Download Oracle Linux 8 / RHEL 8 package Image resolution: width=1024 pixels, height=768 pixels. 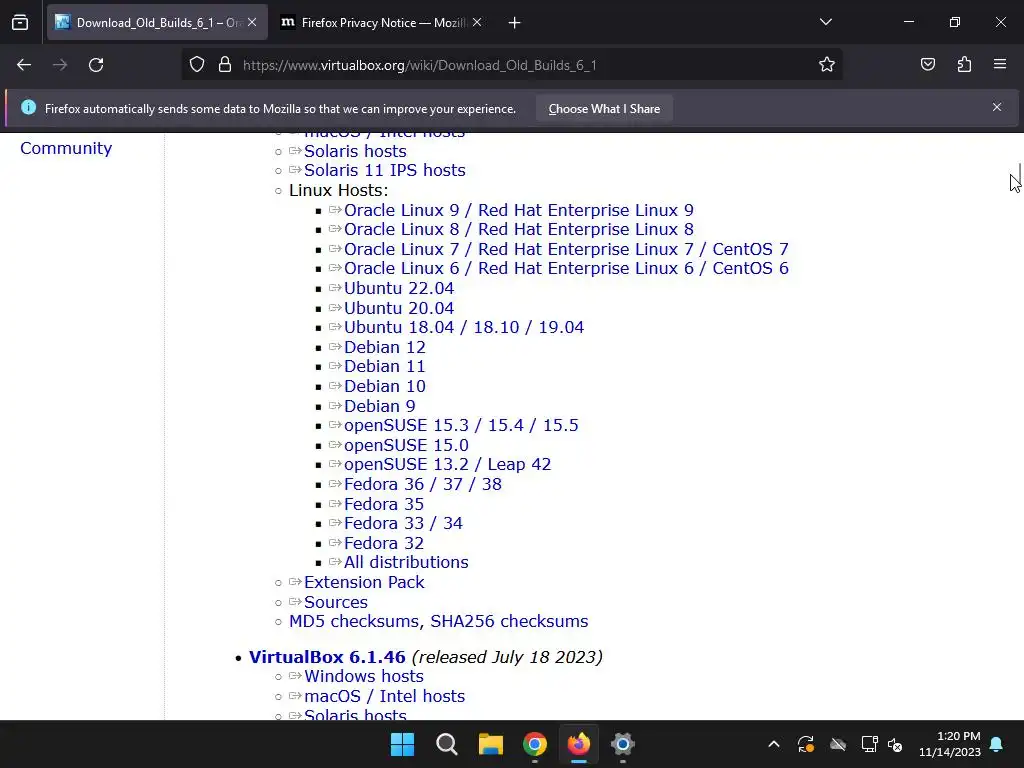[519, 230]
